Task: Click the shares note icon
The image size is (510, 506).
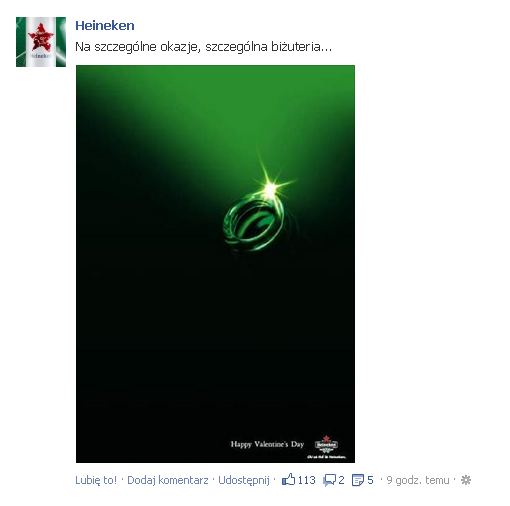Action: pos(358,480)
